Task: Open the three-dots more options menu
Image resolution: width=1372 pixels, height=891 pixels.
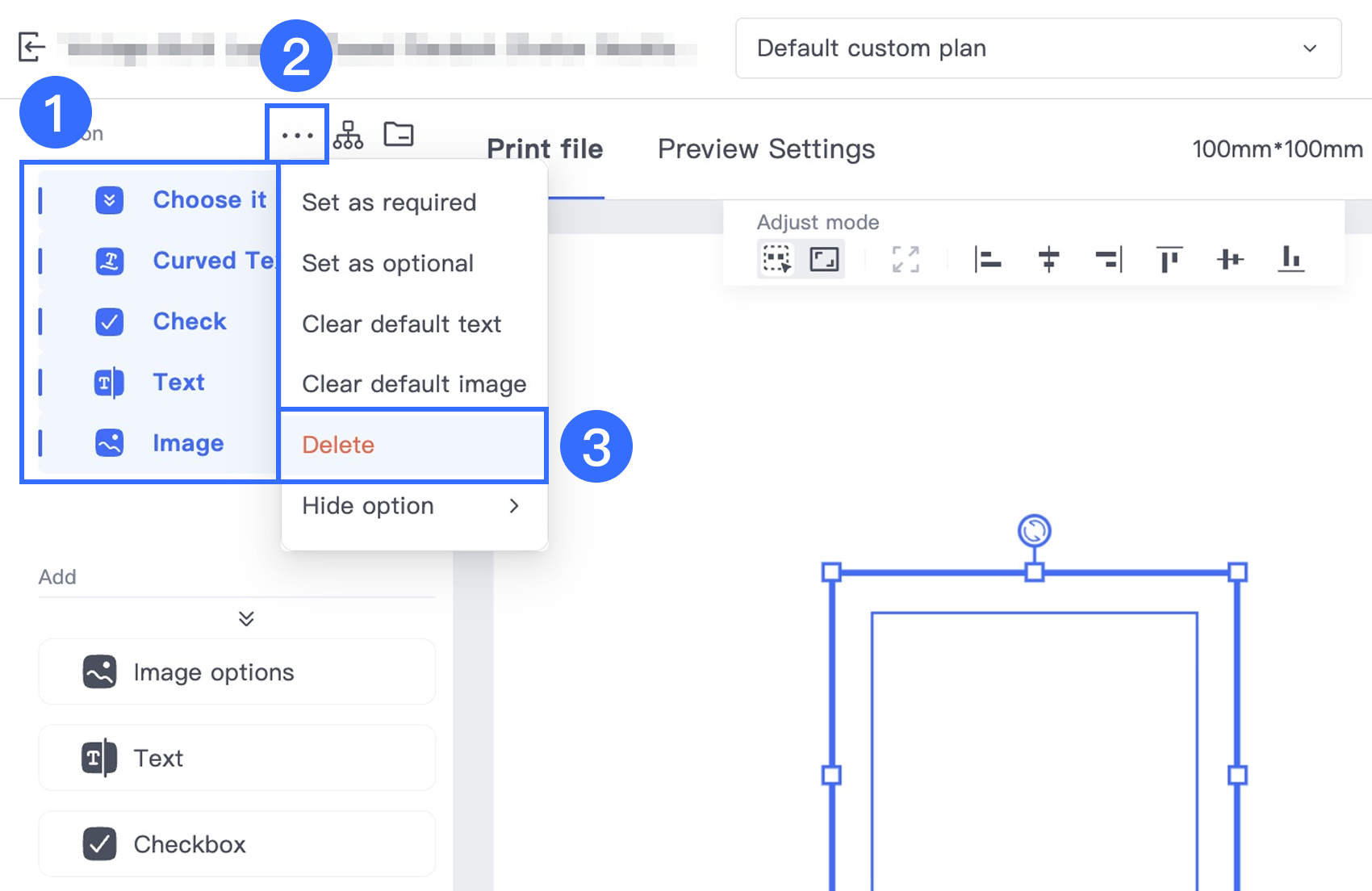Action: 297,135
